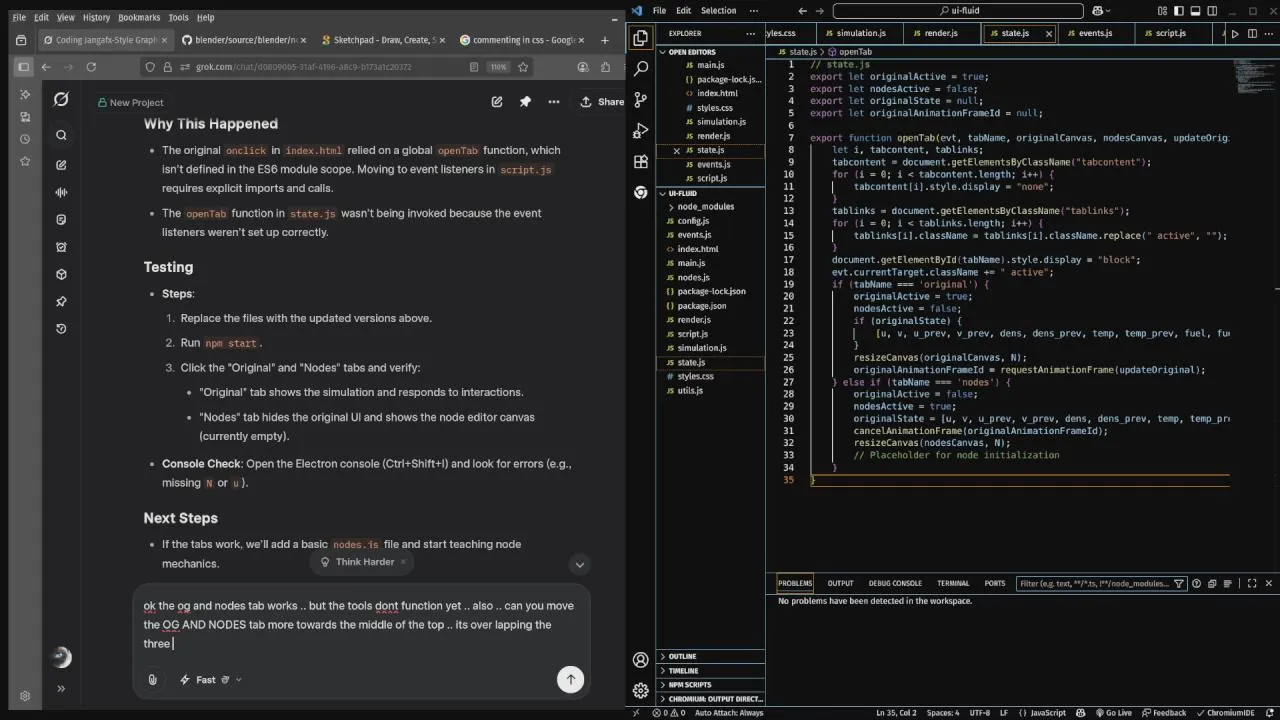Open a new Firefox tab
The height and width of the screenshot is (720, 1280).
tap(604, 40)
